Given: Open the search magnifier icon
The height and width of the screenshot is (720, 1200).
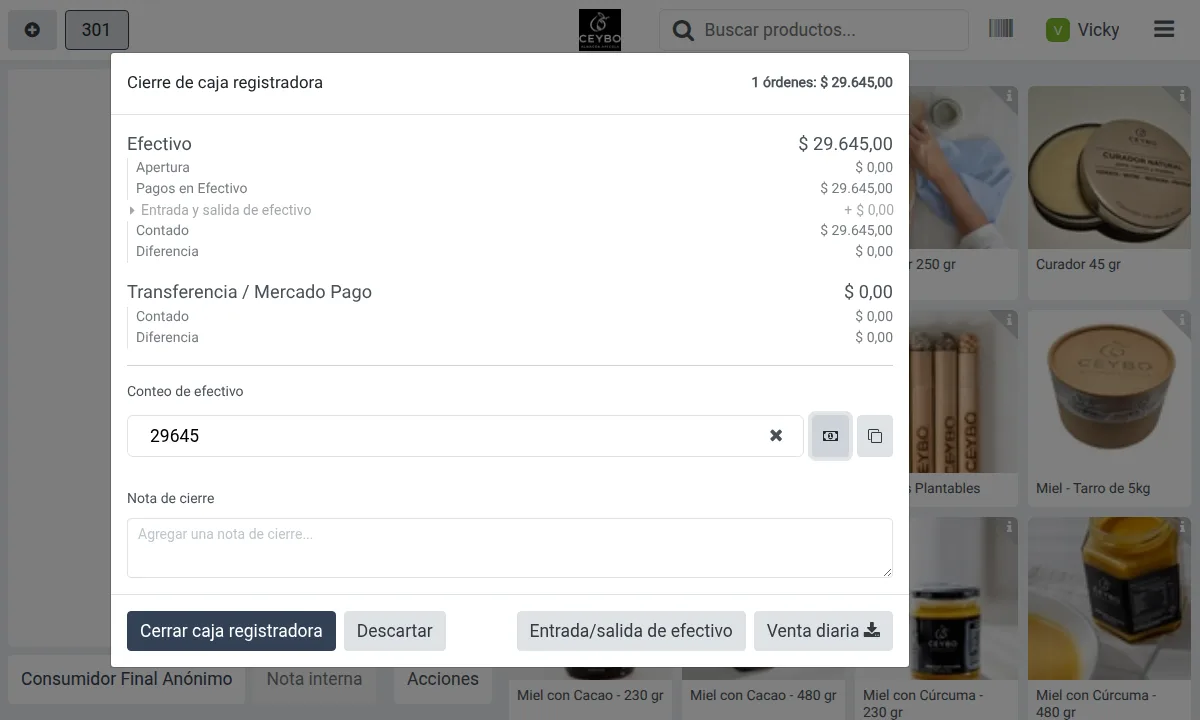Looking at the screenshot, I should click(683, 31).
